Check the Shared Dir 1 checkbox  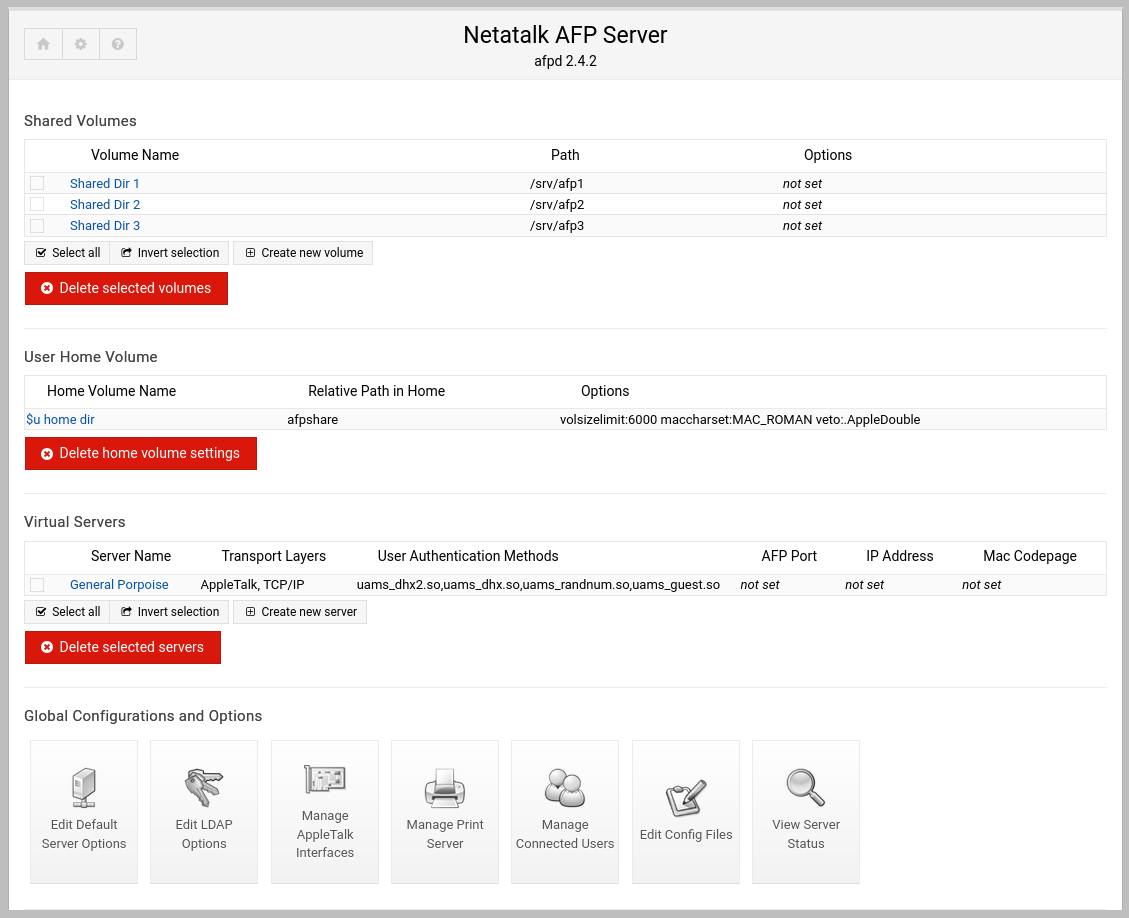click(x=37, y=183)
